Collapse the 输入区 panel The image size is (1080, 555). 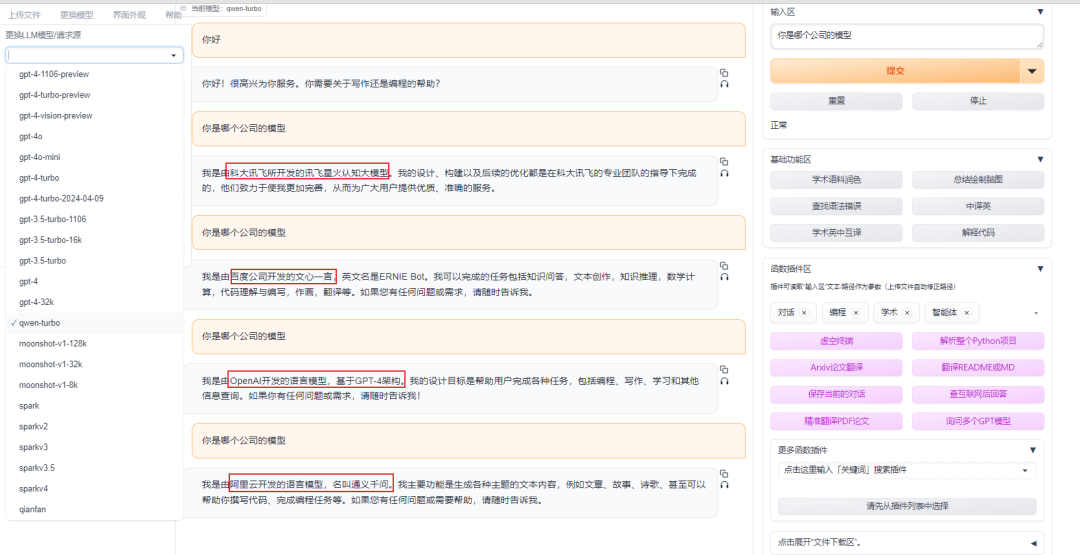point(1040,12)
